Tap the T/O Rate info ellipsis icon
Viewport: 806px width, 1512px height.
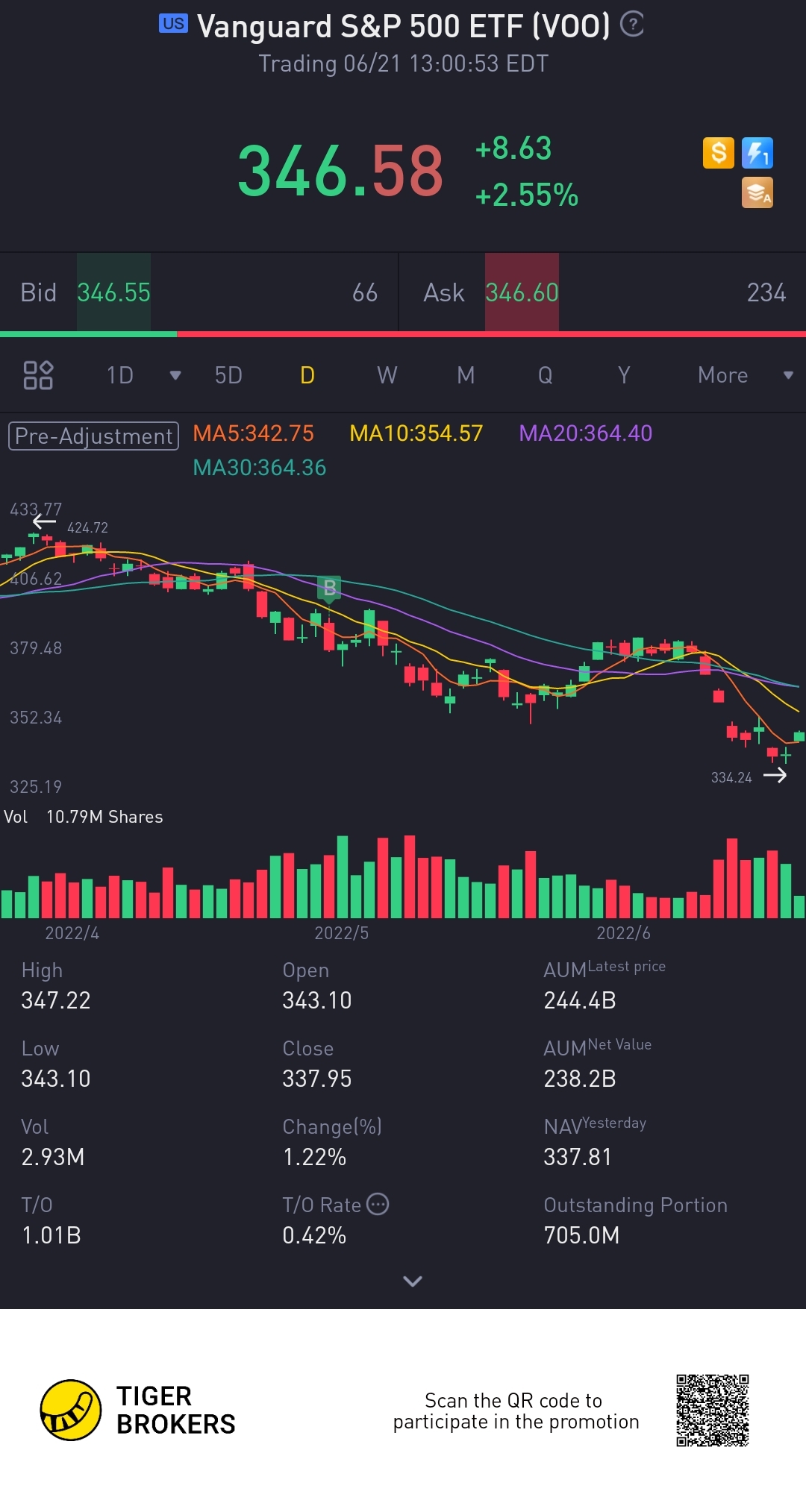(378, 1204)
